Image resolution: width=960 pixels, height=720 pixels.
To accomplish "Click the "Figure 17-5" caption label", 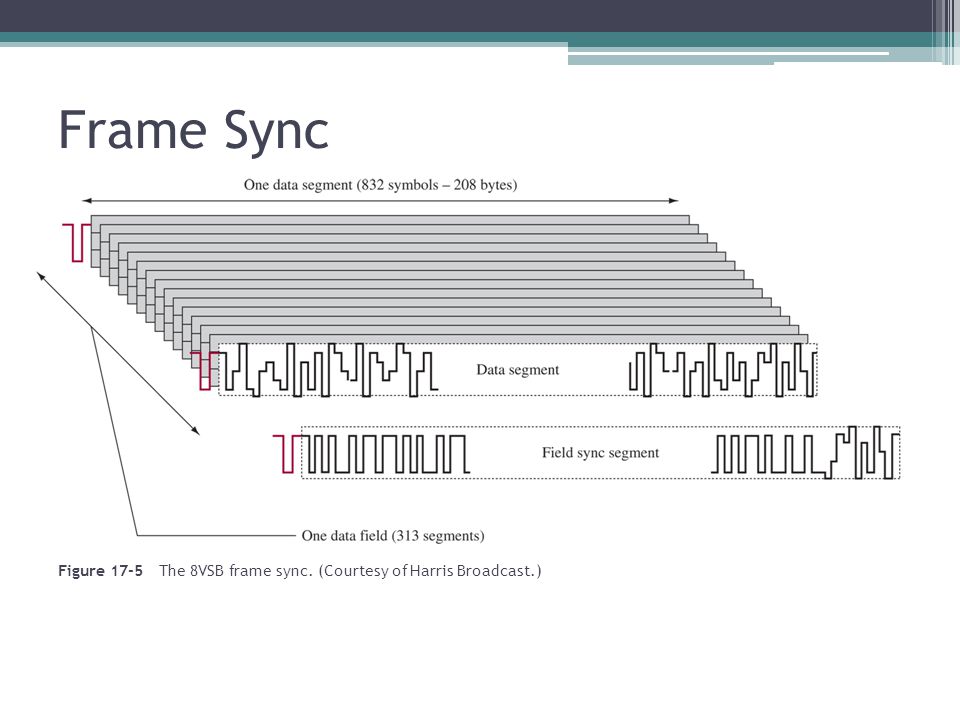I will [100, 571].
